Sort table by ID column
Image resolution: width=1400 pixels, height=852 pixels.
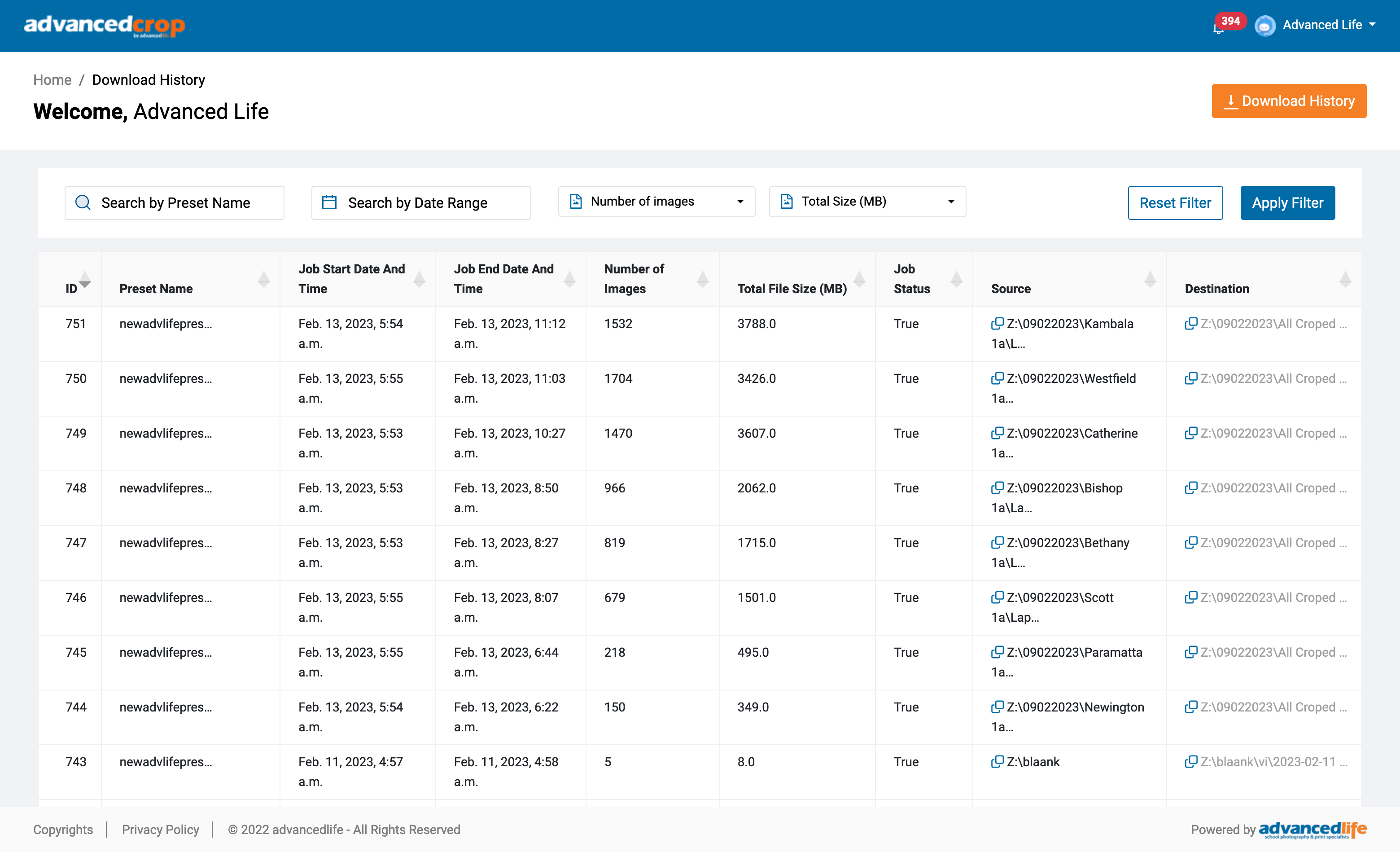click(x=85, y=279)
